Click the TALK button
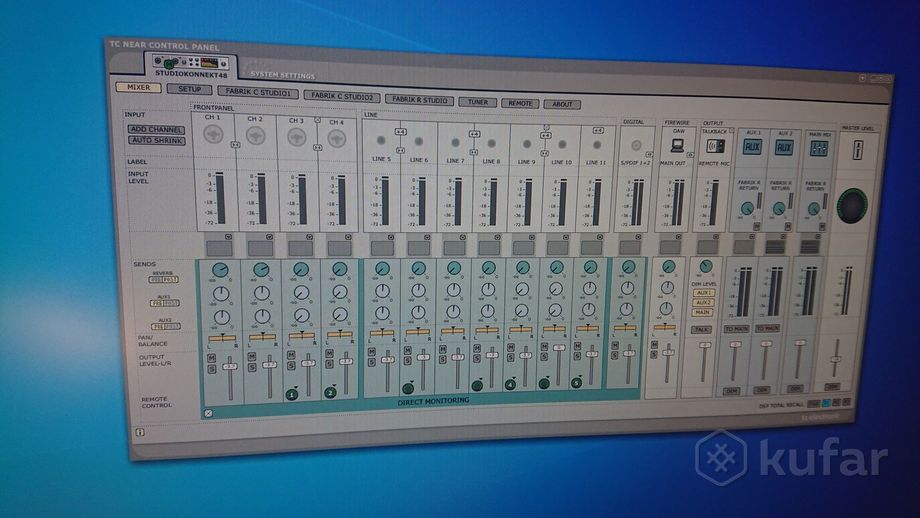This screenshot has width=920, height=518. point(701,330)
